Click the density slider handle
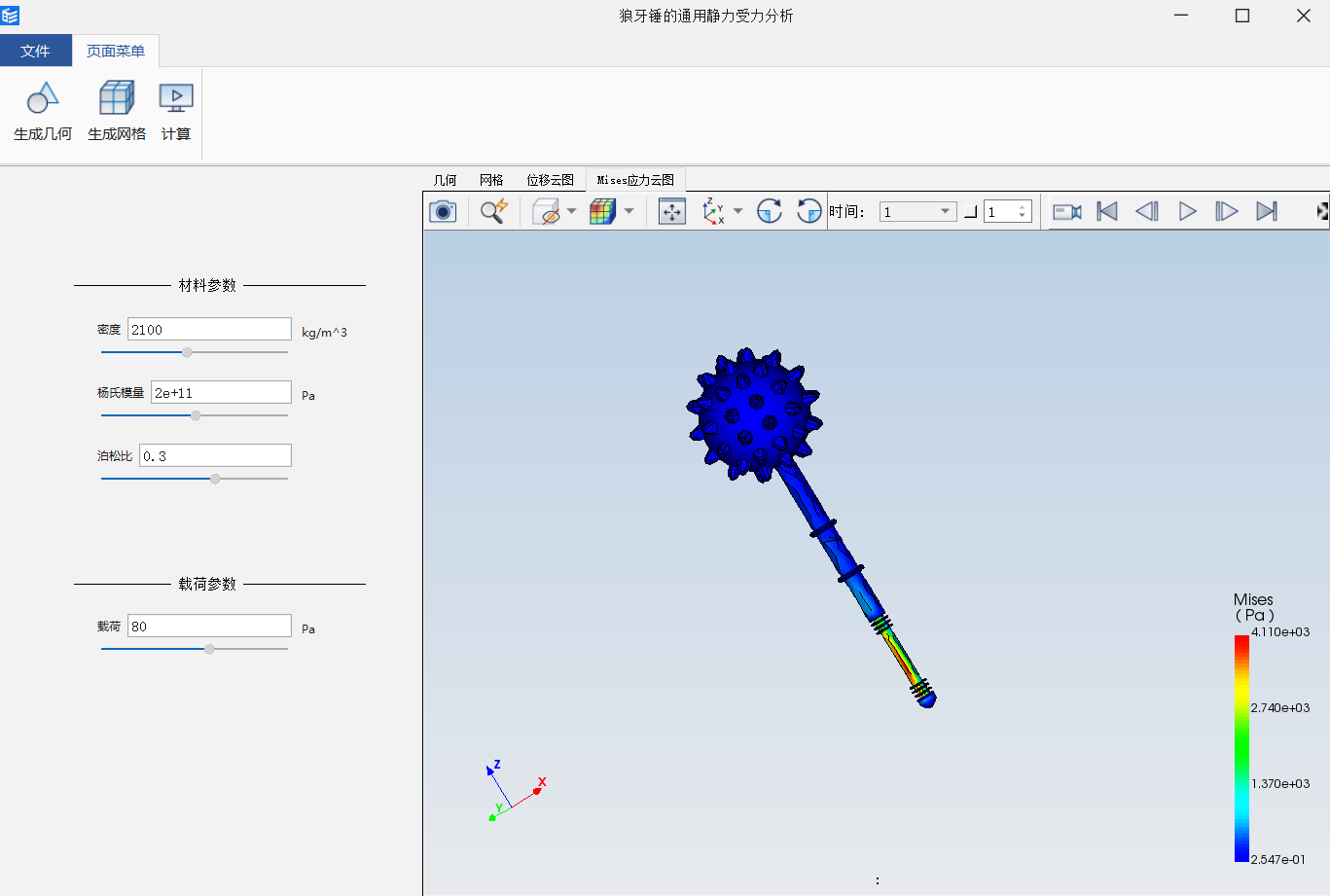This screenshot has height=896, width=1330. pyautogui.click(x=187, y=352)
